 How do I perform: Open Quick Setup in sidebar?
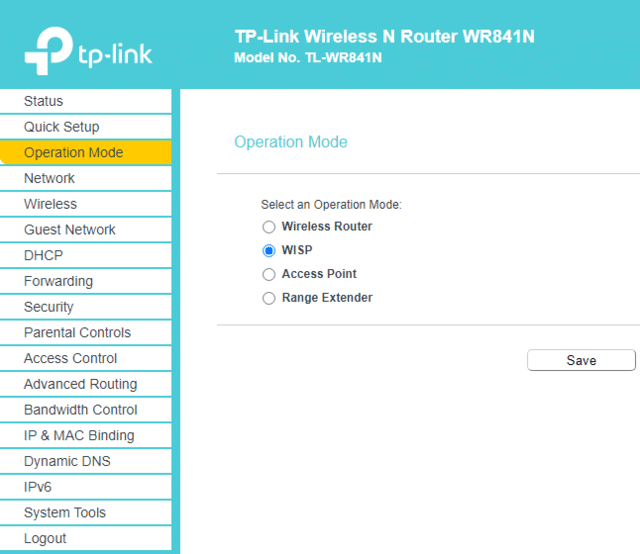tap(85, 127)
